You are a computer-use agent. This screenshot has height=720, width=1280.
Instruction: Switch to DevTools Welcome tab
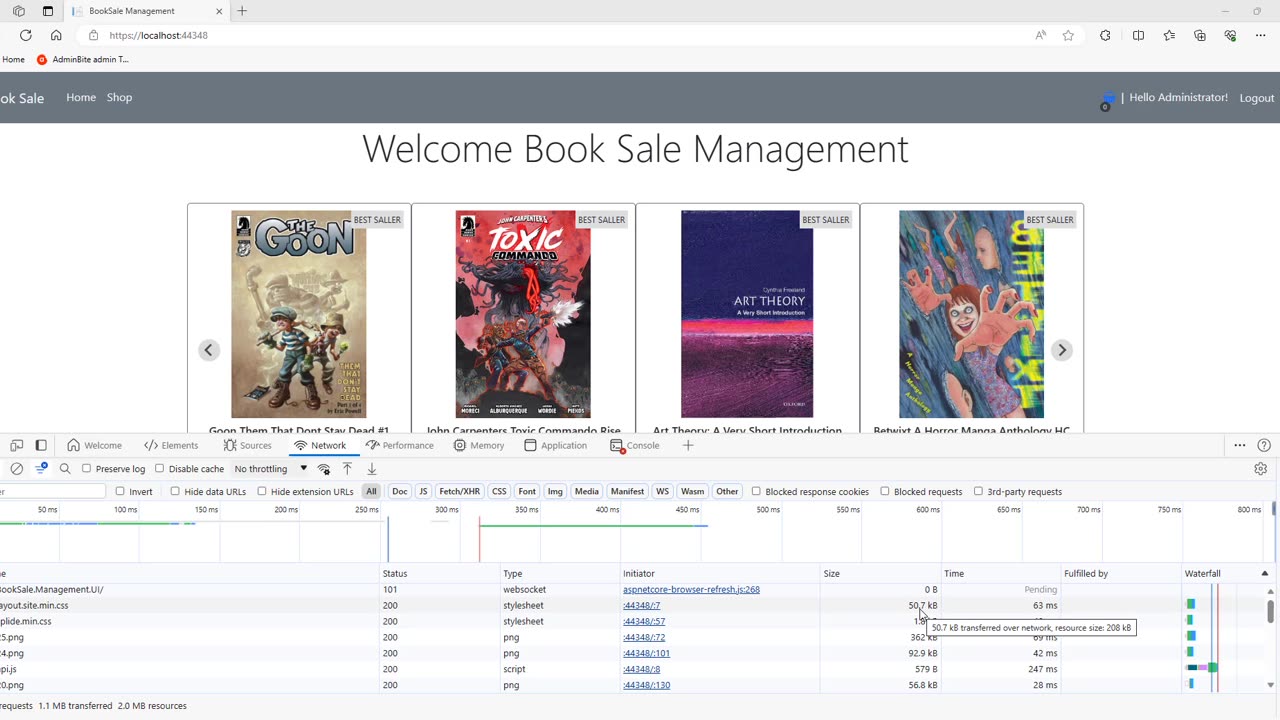tap(94, 445)
